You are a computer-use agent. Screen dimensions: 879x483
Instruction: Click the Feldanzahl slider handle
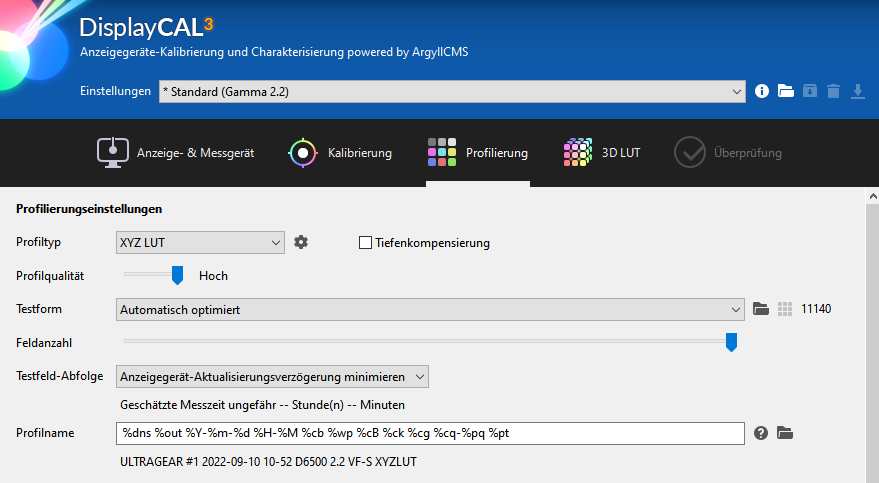click(731, 342)
